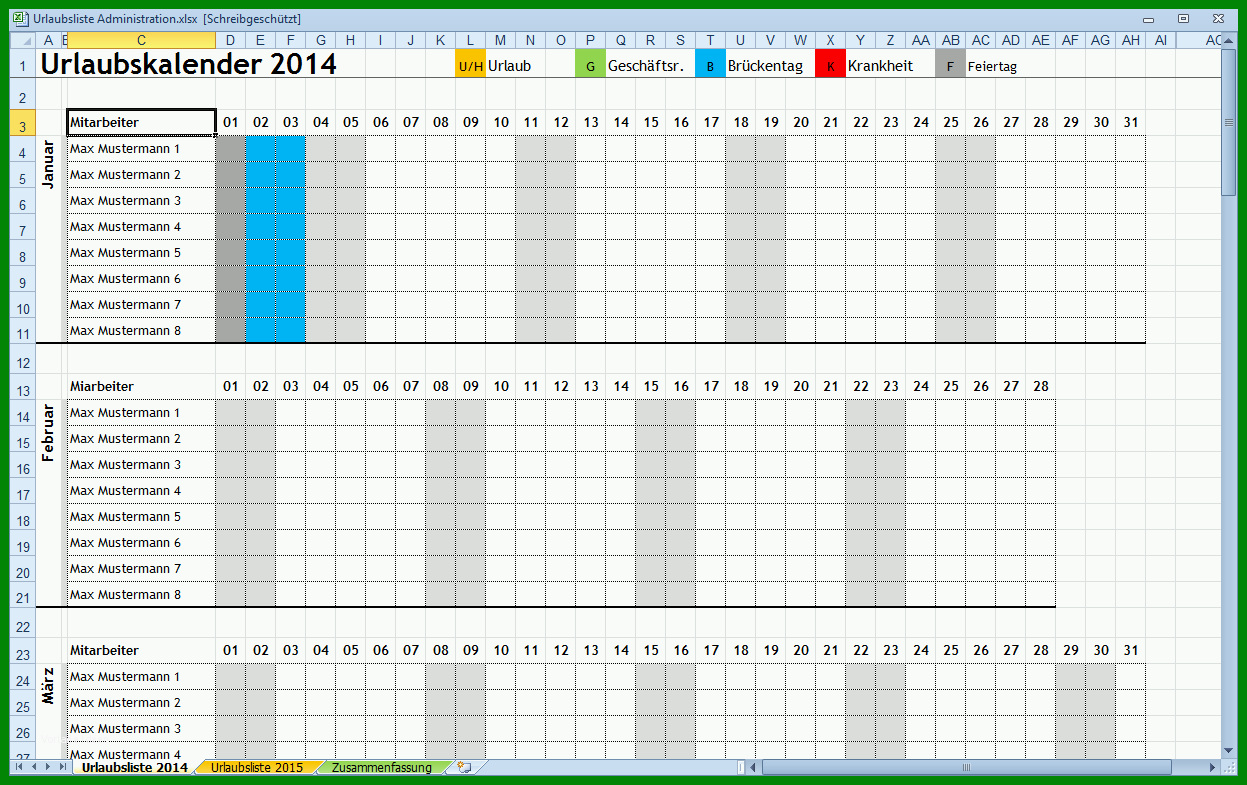Click the tab bar split handle beside the horizontal scrollbar

pyautogui.click(x=741, y=767)
